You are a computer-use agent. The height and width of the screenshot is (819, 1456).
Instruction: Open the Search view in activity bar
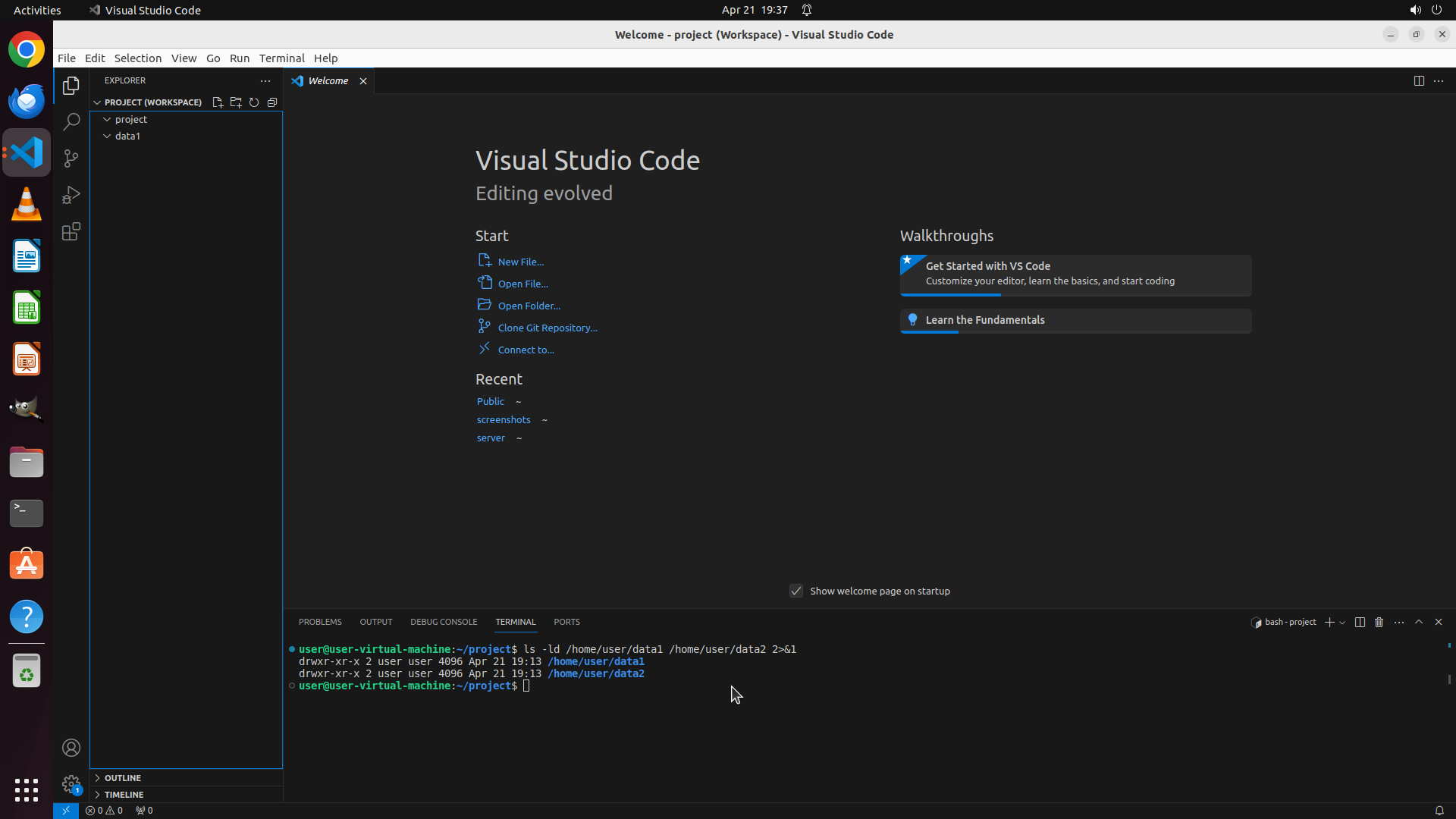pyautogui.click(x=71, y=122)
